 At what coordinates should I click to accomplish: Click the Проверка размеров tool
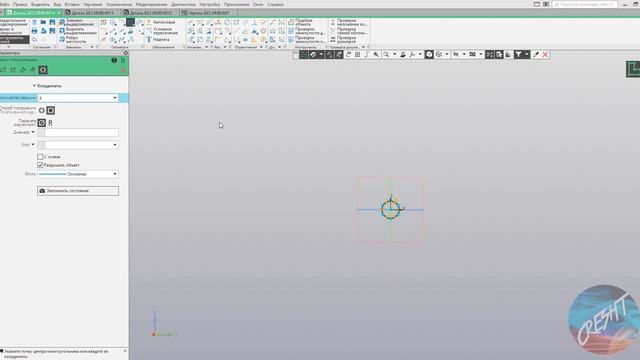coord(343,40)
